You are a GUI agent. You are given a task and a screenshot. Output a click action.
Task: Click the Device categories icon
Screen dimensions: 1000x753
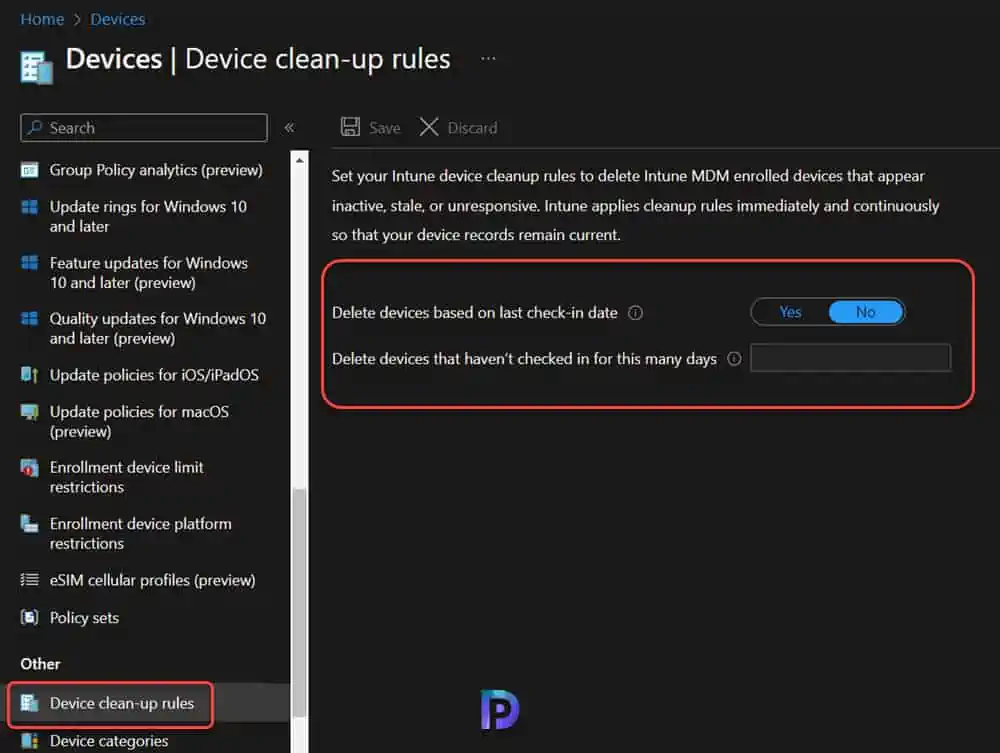click(29, 740)
